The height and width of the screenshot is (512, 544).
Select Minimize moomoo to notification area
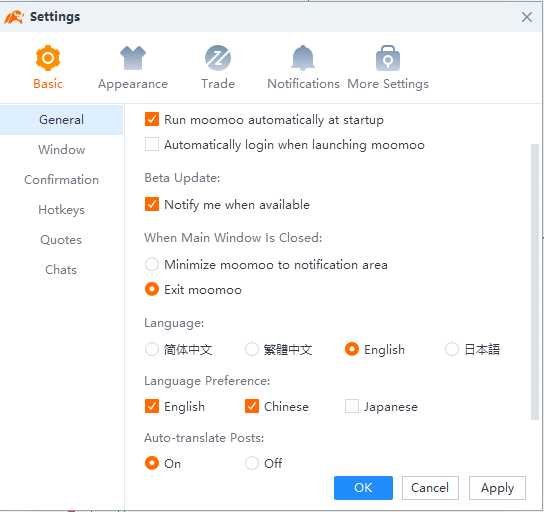(152, 264)
